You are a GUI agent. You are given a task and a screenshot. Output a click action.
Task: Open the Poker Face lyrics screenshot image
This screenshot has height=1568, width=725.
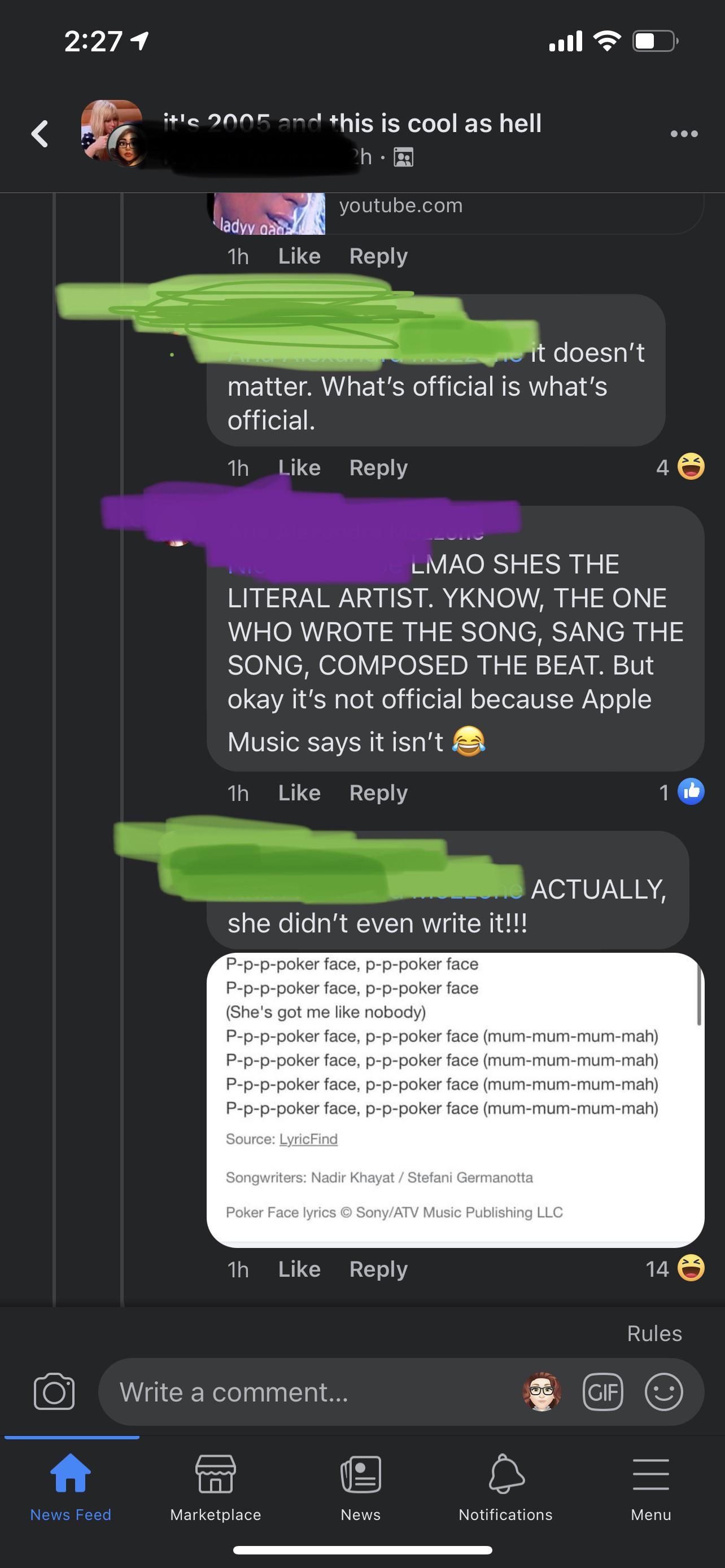tap(455, 1100)
